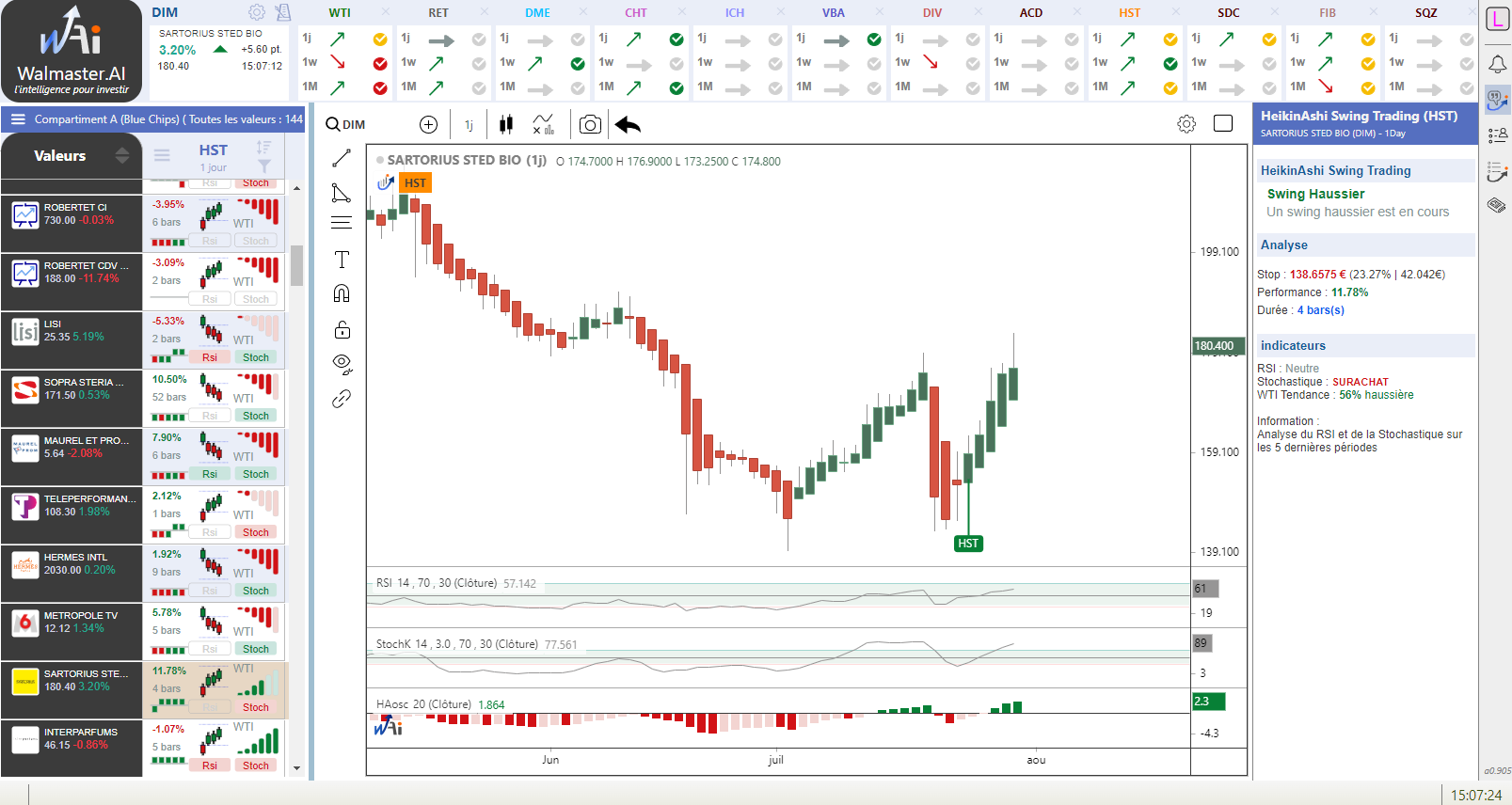Sort the Valeurs column
The image size is (1512, 805).
(x=122, y=156)
